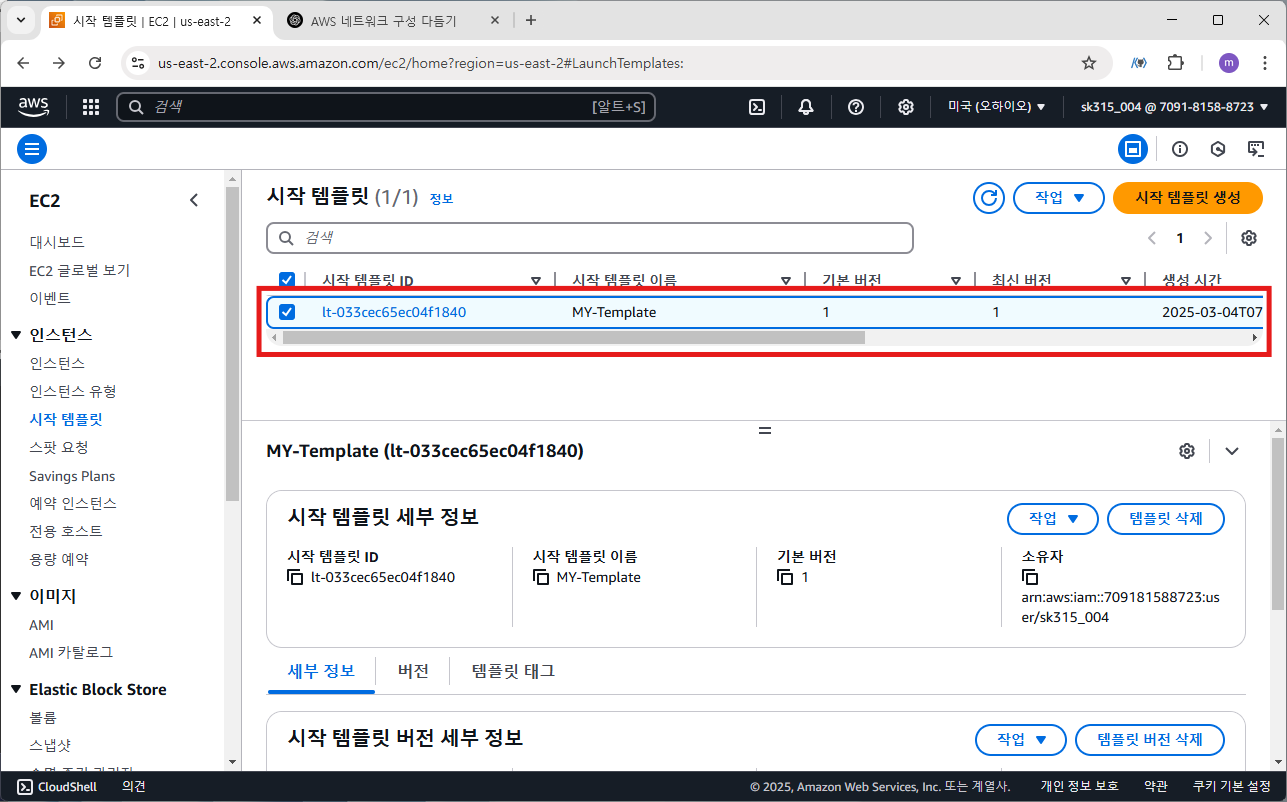The image size is (1287, 802).
Task: Click the AWS logo home icon
Action: [x=35, y=107]
